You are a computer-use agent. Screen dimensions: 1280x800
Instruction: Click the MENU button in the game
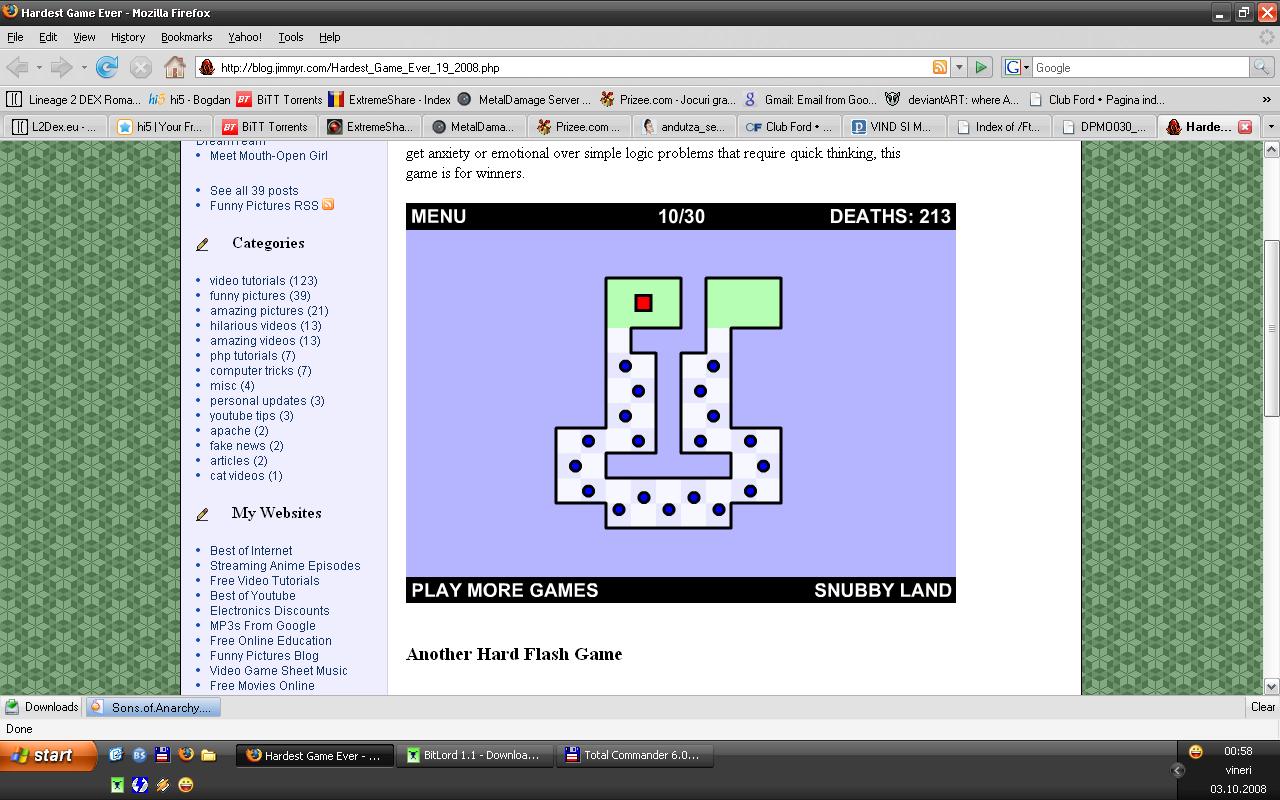point(438,217)
